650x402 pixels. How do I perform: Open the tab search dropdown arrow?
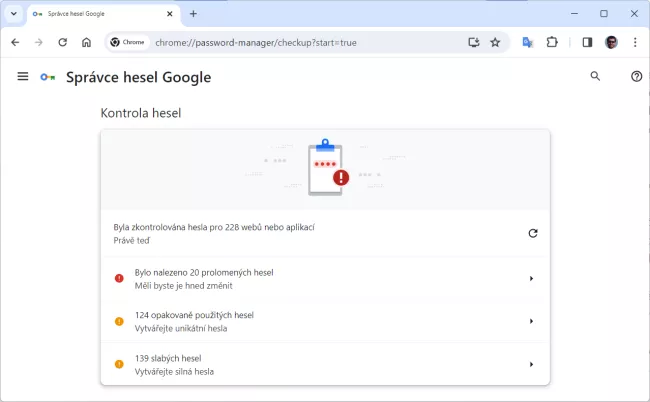click(13, 14)
